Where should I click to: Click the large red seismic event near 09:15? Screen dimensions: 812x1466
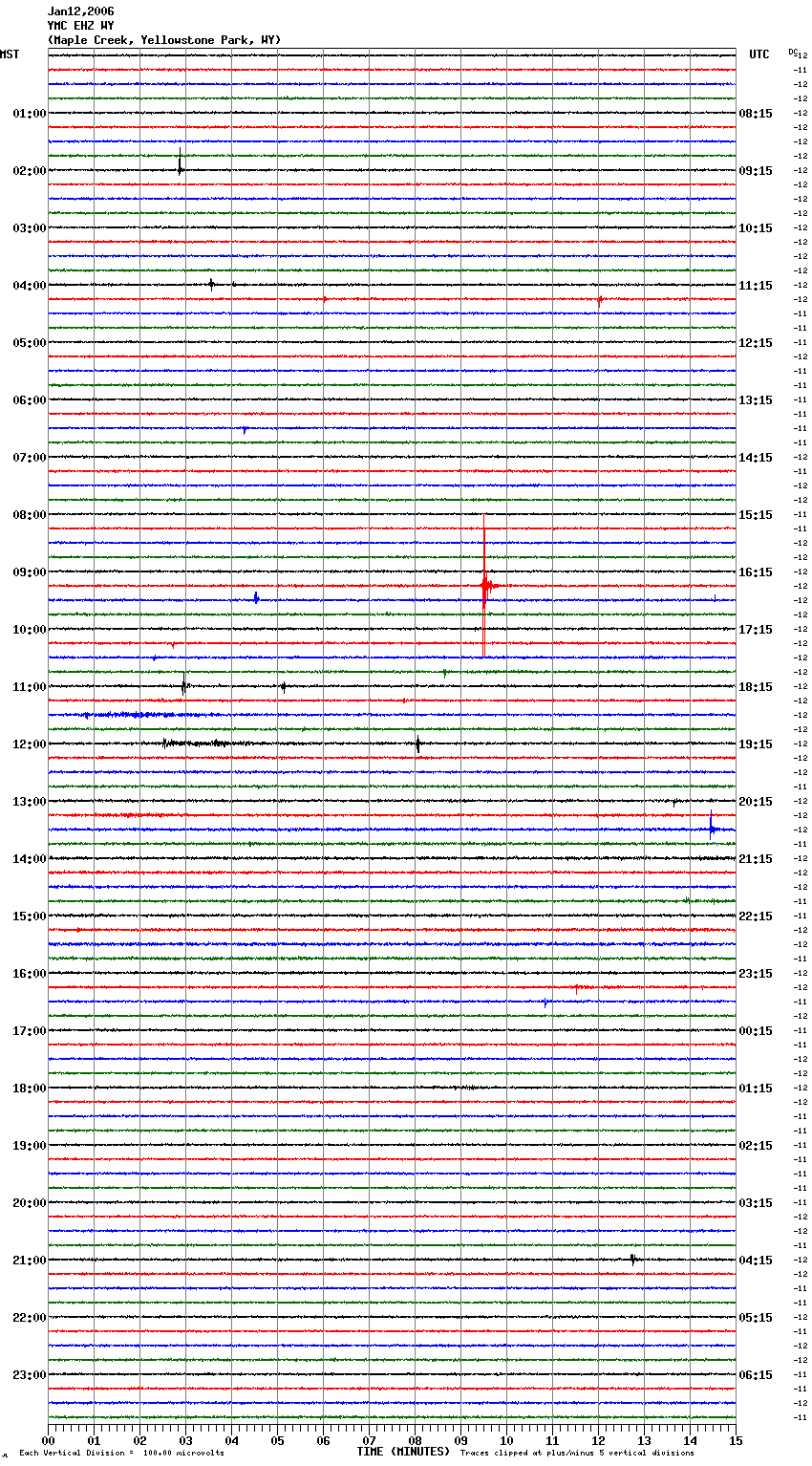[485, 585]
